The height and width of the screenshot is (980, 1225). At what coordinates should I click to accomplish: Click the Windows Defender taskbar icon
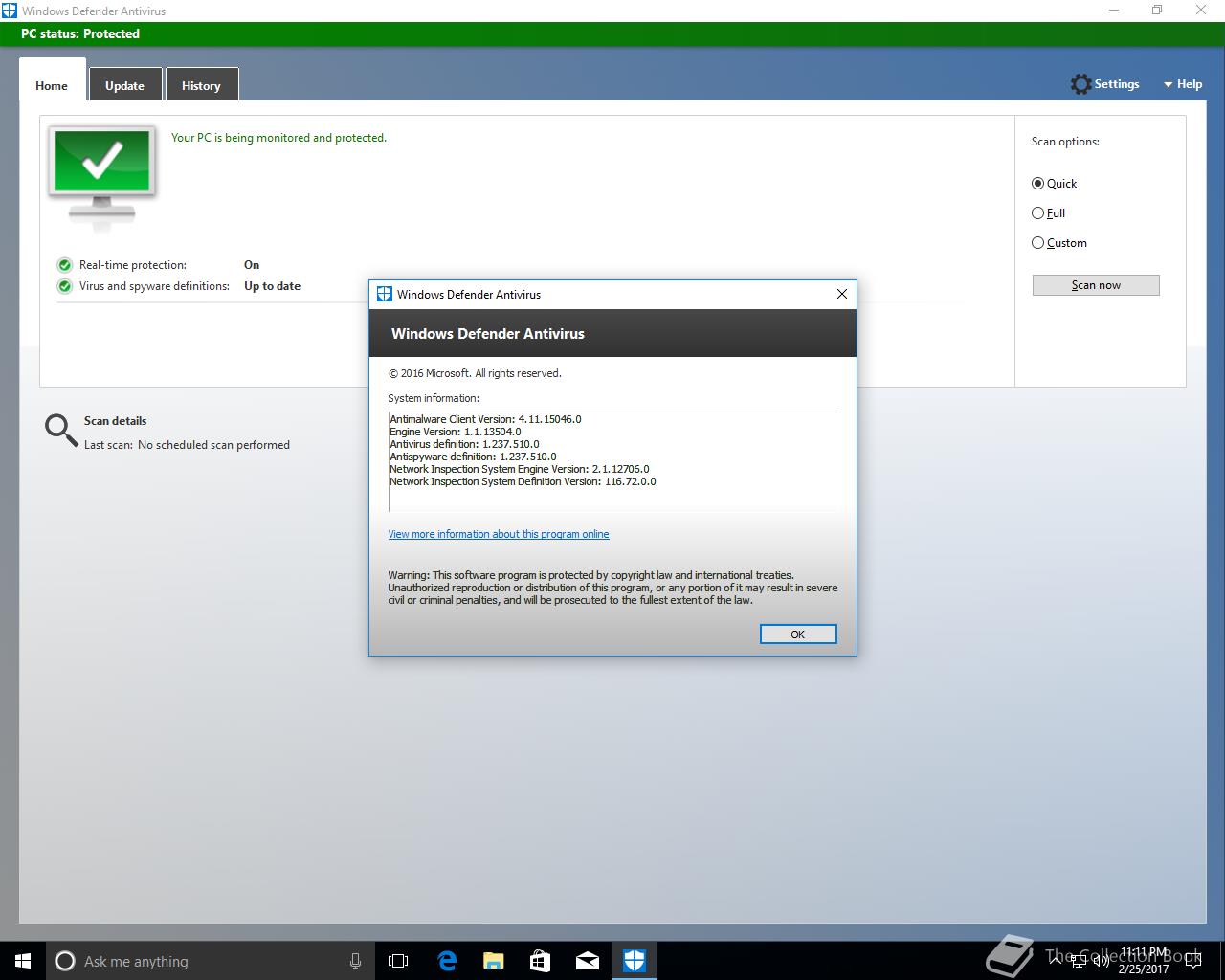[634, 961]
